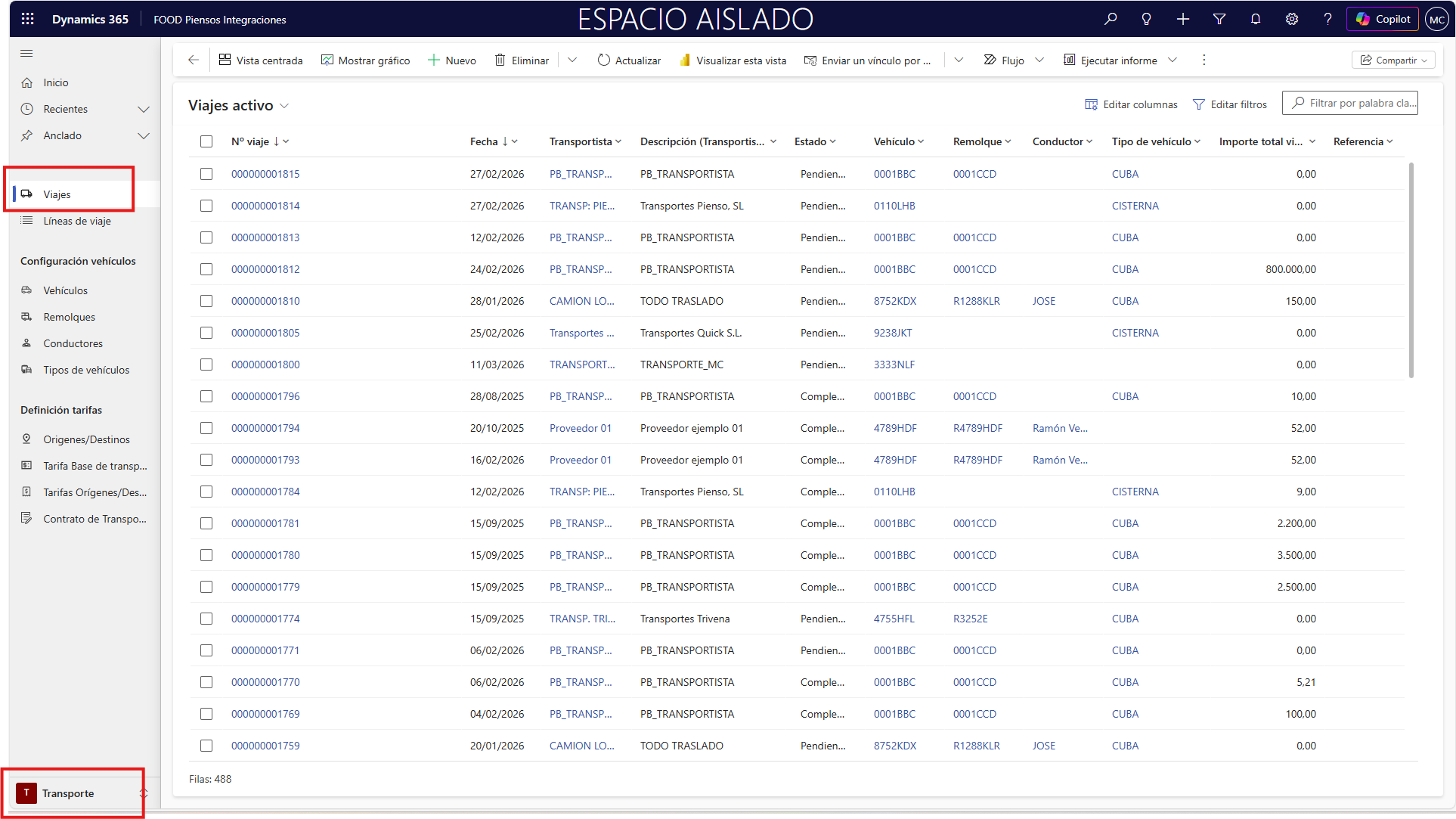
Task: Open the settings gear icon
Action: pos(1291,19)
